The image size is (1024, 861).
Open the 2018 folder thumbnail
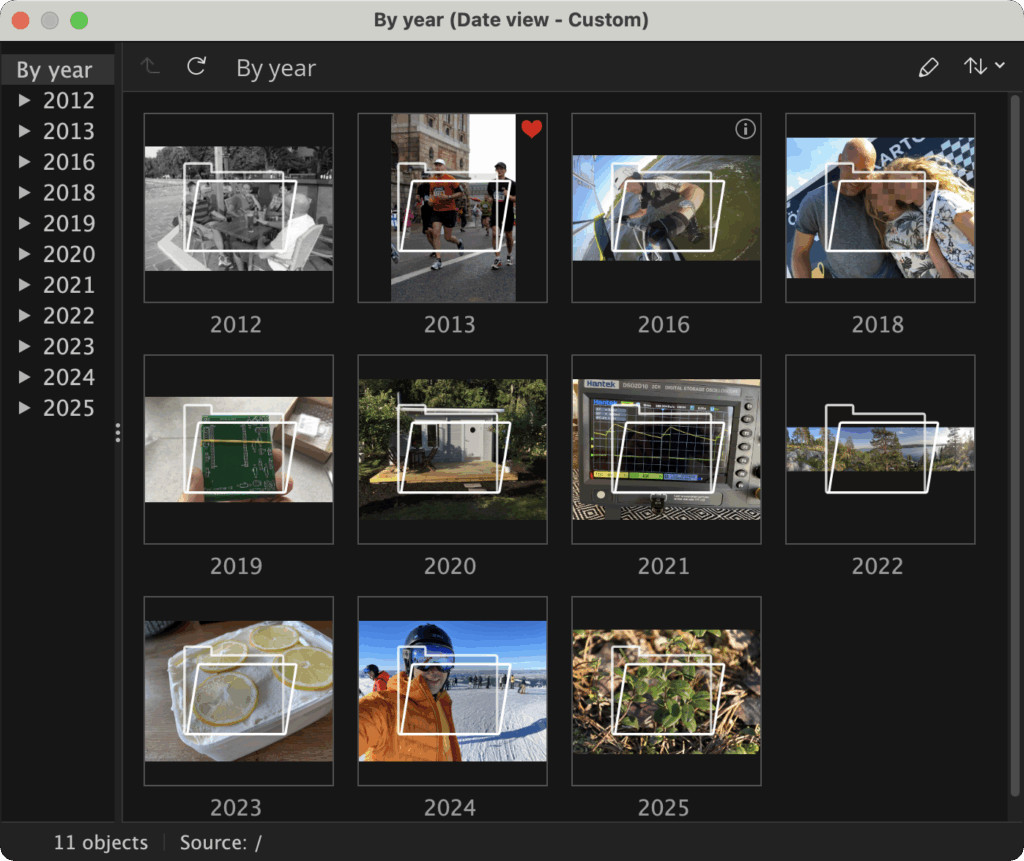(x=880, y=208)
